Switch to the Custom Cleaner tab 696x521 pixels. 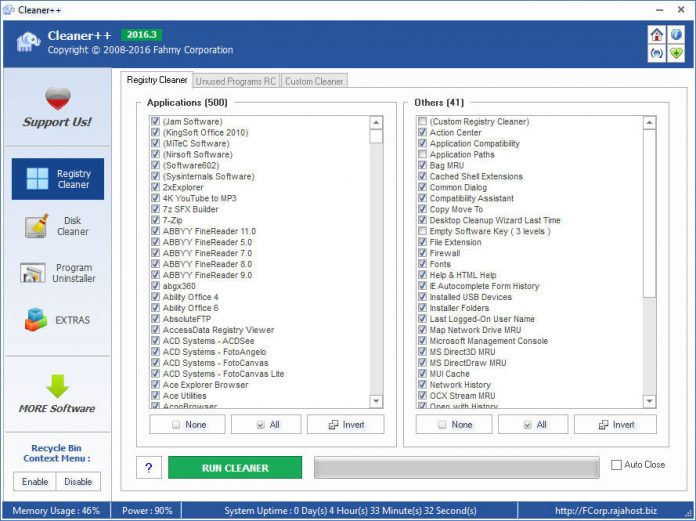(x=314, y=81)
